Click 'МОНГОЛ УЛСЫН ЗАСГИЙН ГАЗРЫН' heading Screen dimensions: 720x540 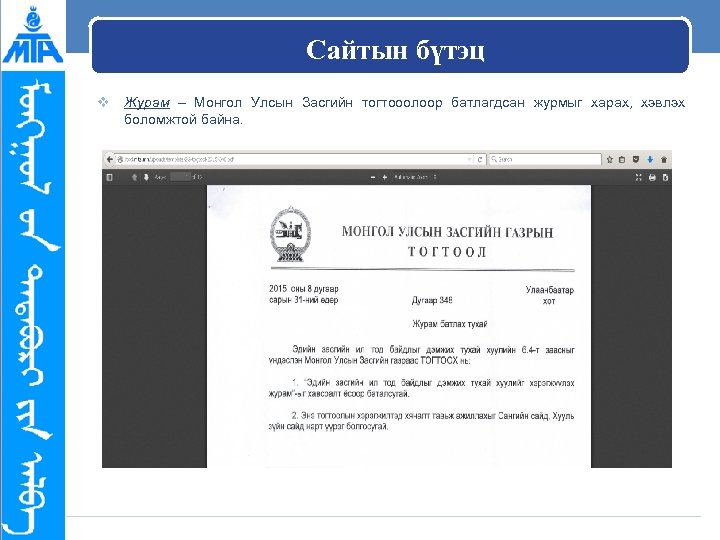[x=448, y=232]
